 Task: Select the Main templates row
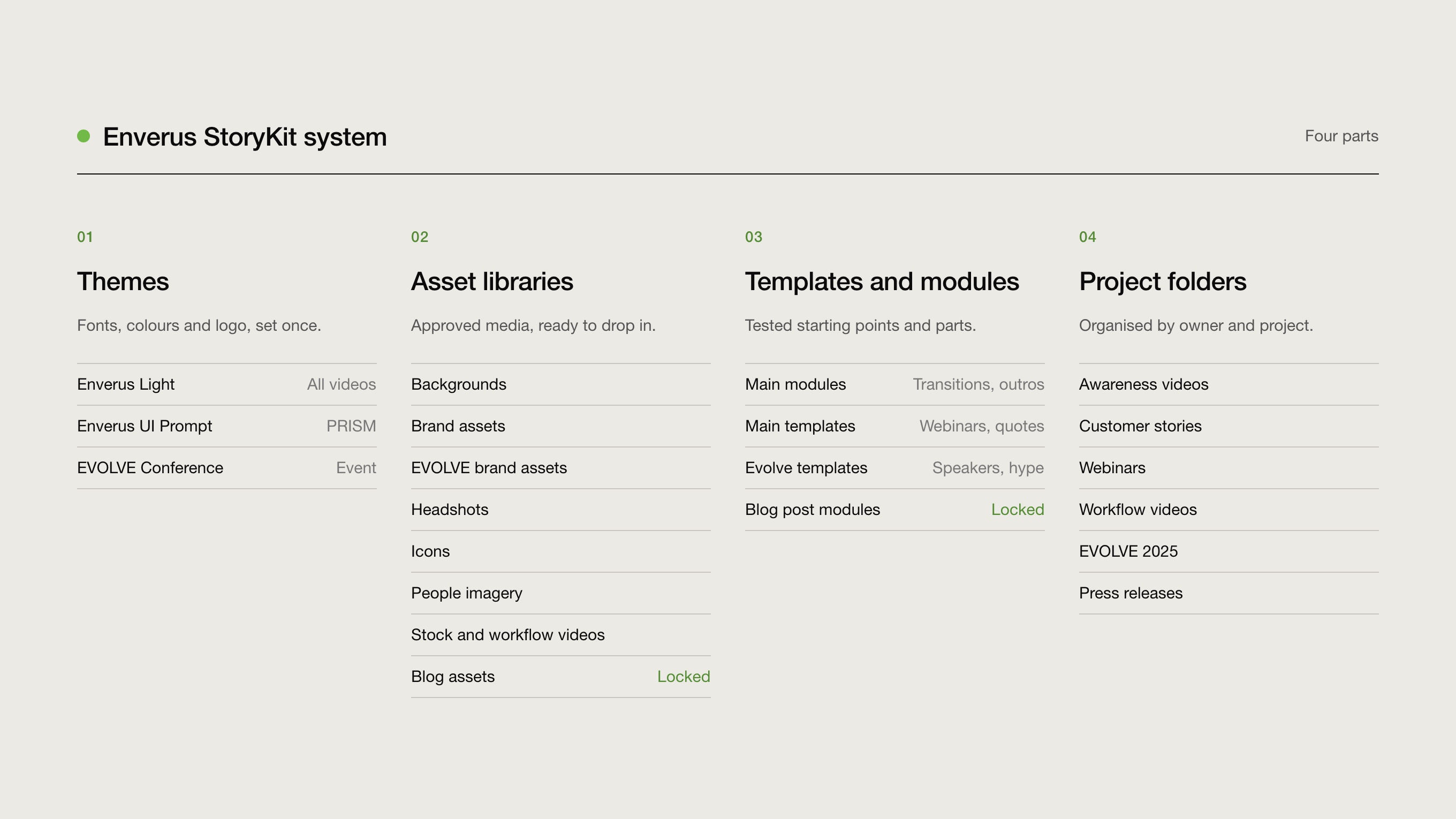[894, 426]
